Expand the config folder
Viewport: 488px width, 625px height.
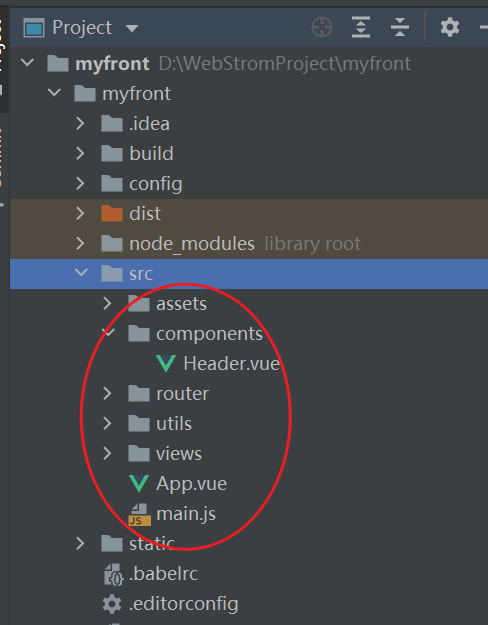click(x=80, y=183)
